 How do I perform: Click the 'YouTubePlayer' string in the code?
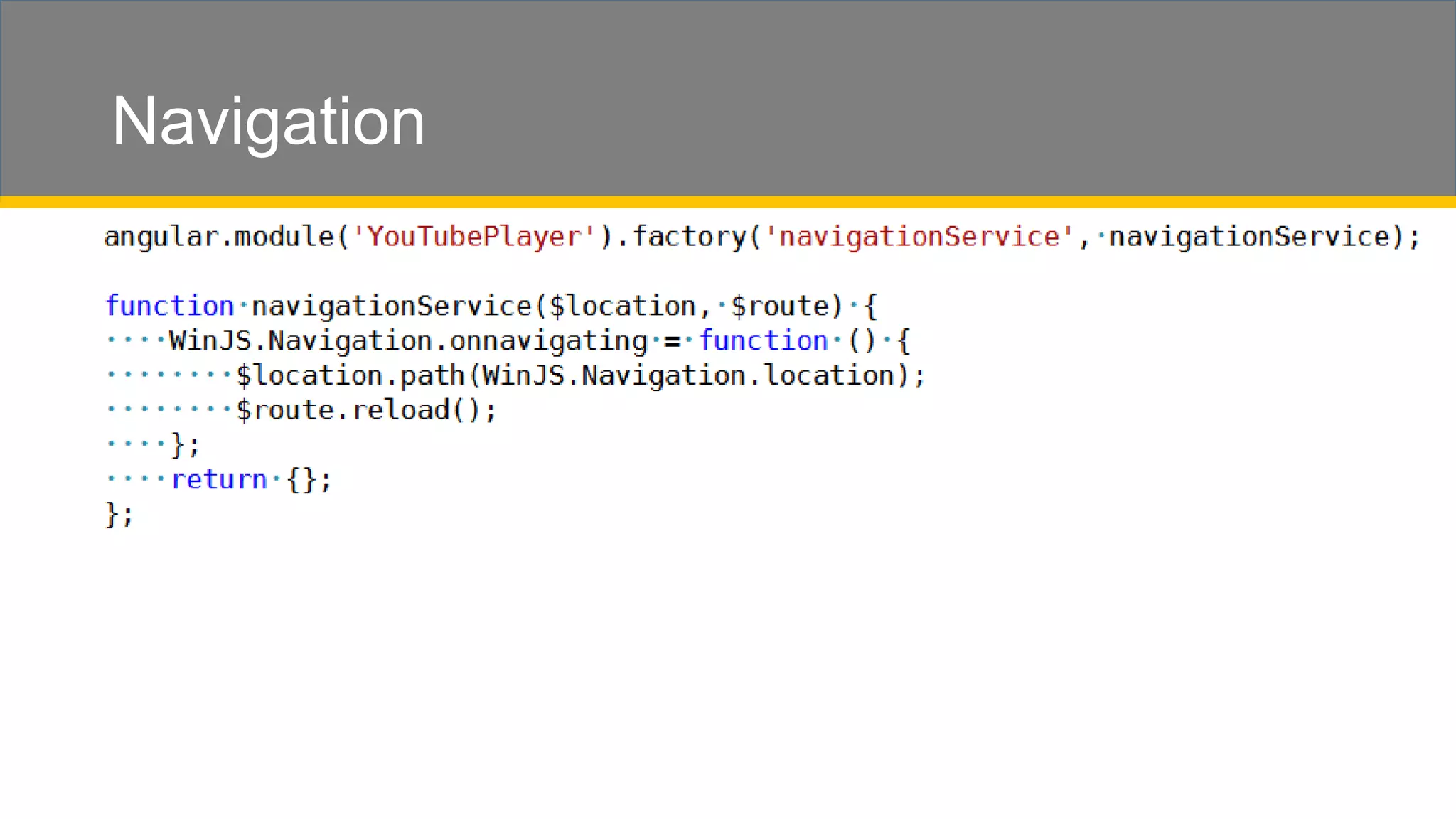click(x=474, y=237)
